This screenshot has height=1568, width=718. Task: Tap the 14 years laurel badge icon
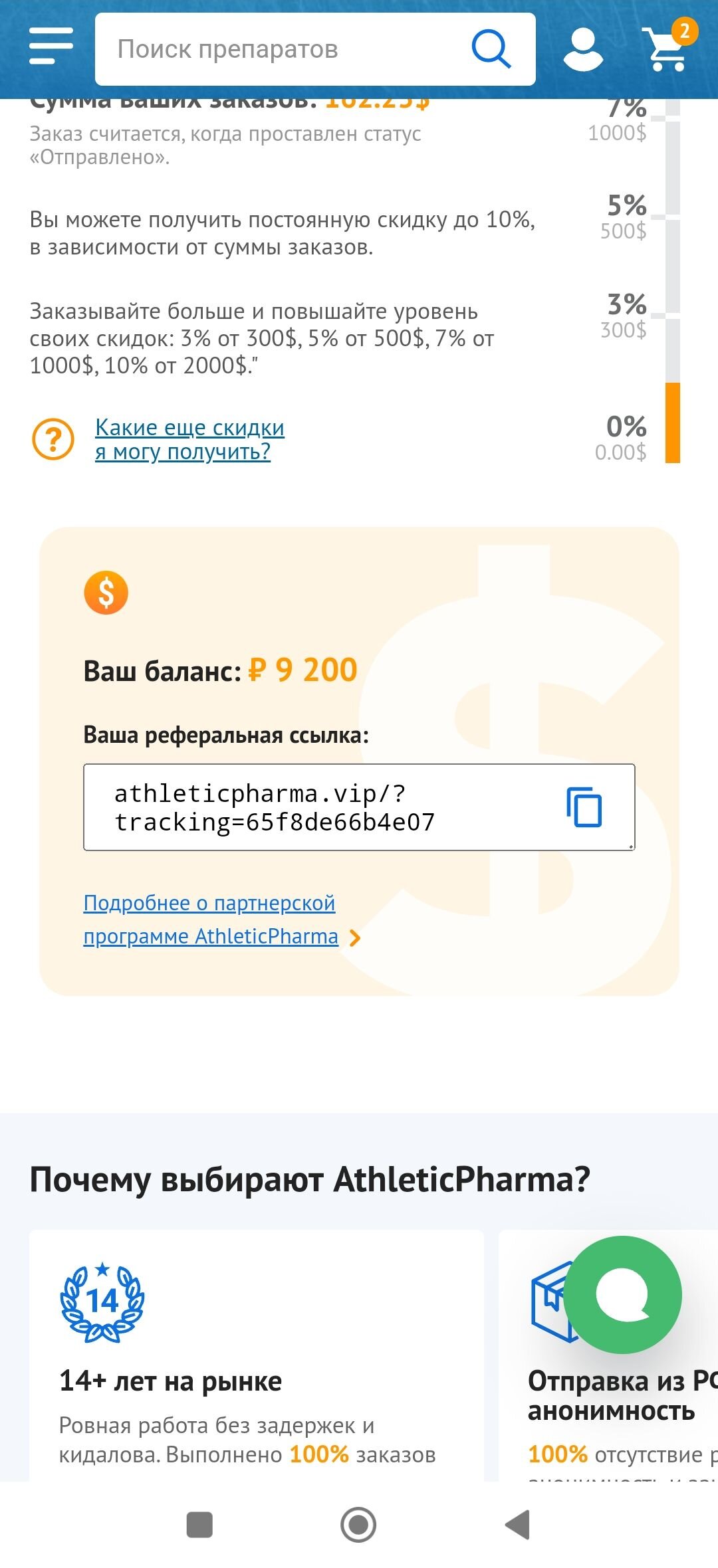(x=102, y=1302)
